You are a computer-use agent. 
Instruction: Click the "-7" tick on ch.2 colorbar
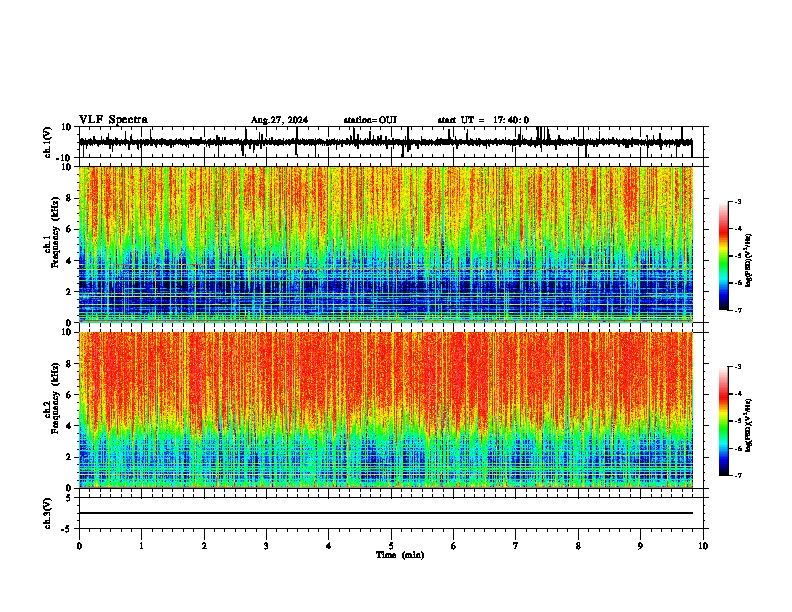(738, 475)
